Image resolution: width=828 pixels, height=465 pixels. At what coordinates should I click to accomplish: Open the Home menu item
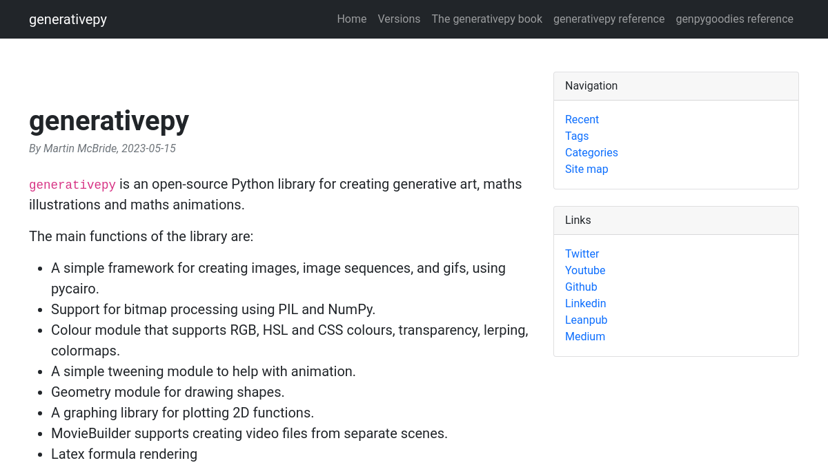tap(352, 19)
